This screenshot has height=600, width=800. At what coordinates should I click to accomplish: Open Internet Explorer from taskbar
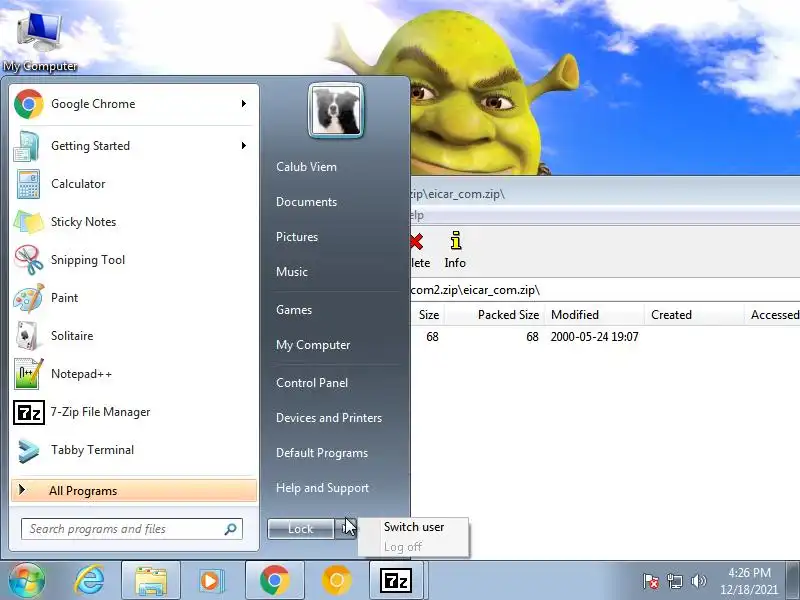click(89, 581)
